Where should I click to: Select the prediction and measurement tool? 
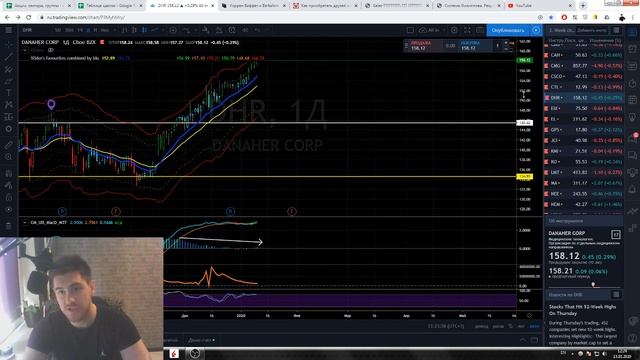pyautogui.click(x=8, y=117)
